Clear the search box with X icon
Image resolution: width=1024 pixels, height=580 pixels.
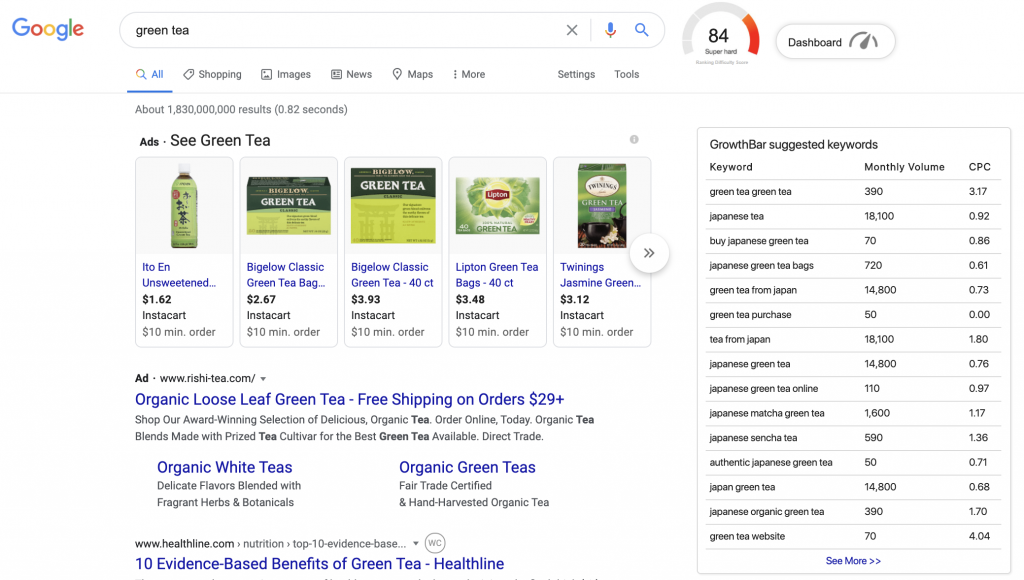571,30
